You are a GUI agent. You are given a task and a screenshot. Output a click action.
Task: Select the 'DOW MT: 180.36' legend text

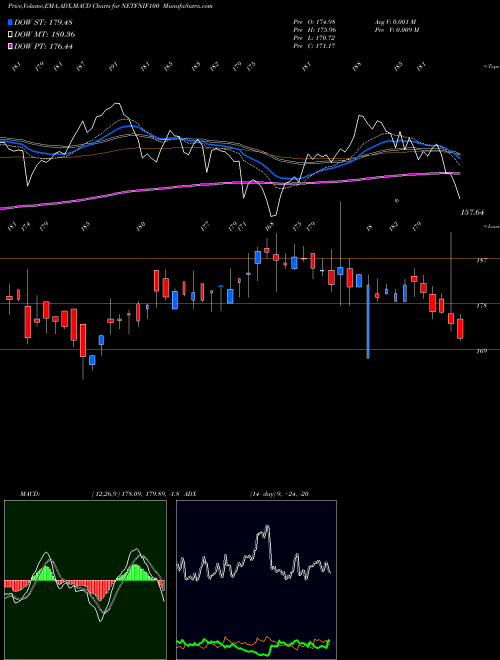click(45, 34)
